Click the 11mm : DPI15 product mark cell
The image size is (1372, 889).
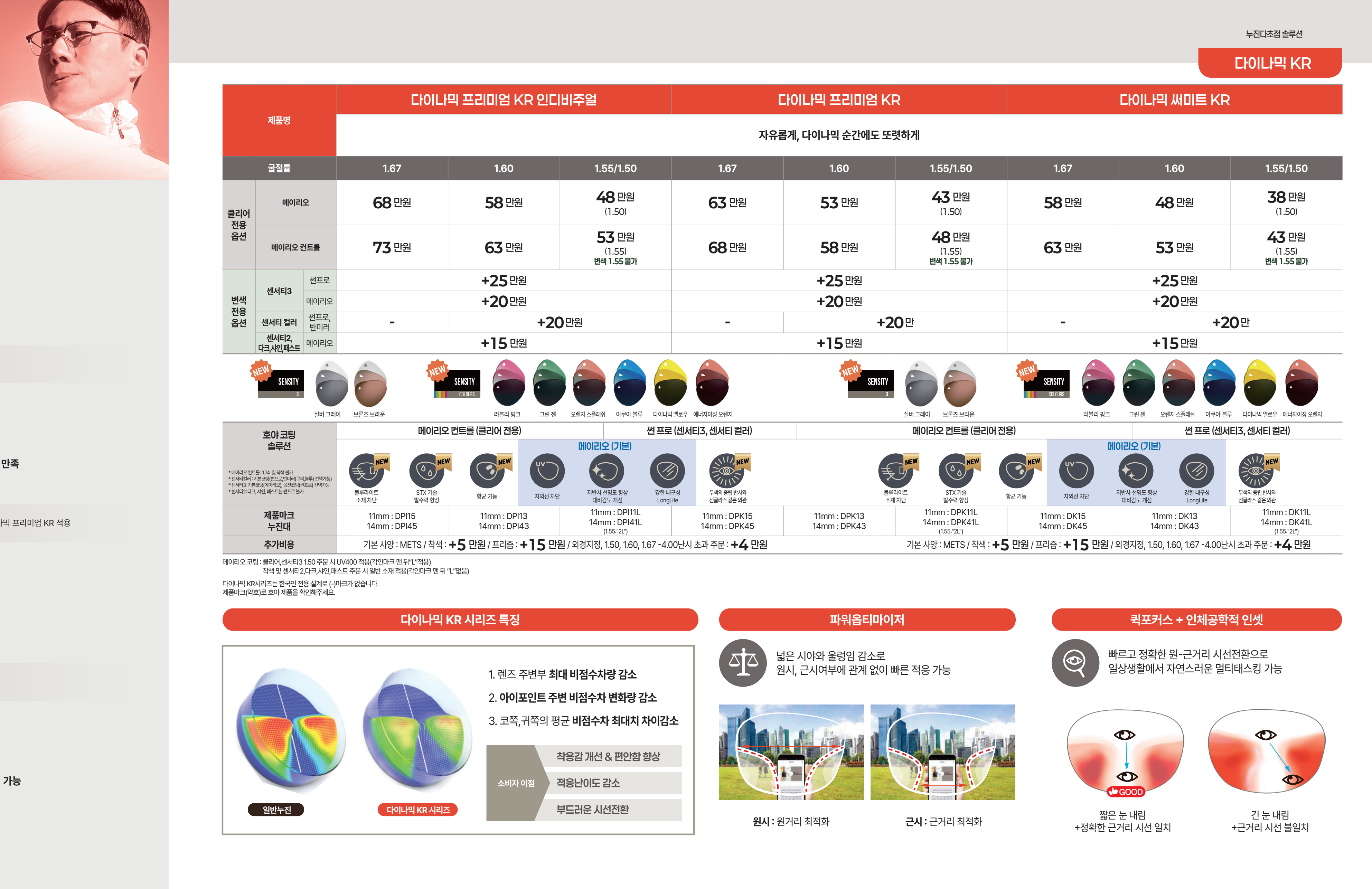coord(392,521)
